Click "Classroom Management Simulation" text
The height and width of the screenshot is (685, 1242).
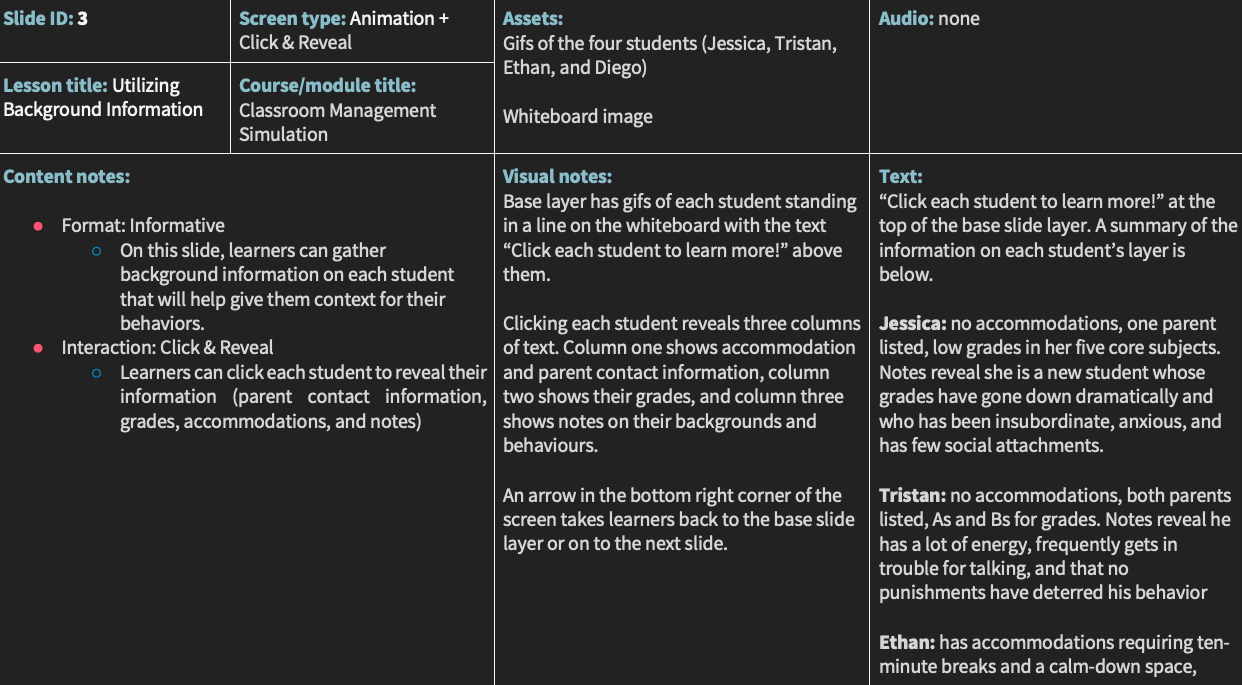tap(337, 122)
